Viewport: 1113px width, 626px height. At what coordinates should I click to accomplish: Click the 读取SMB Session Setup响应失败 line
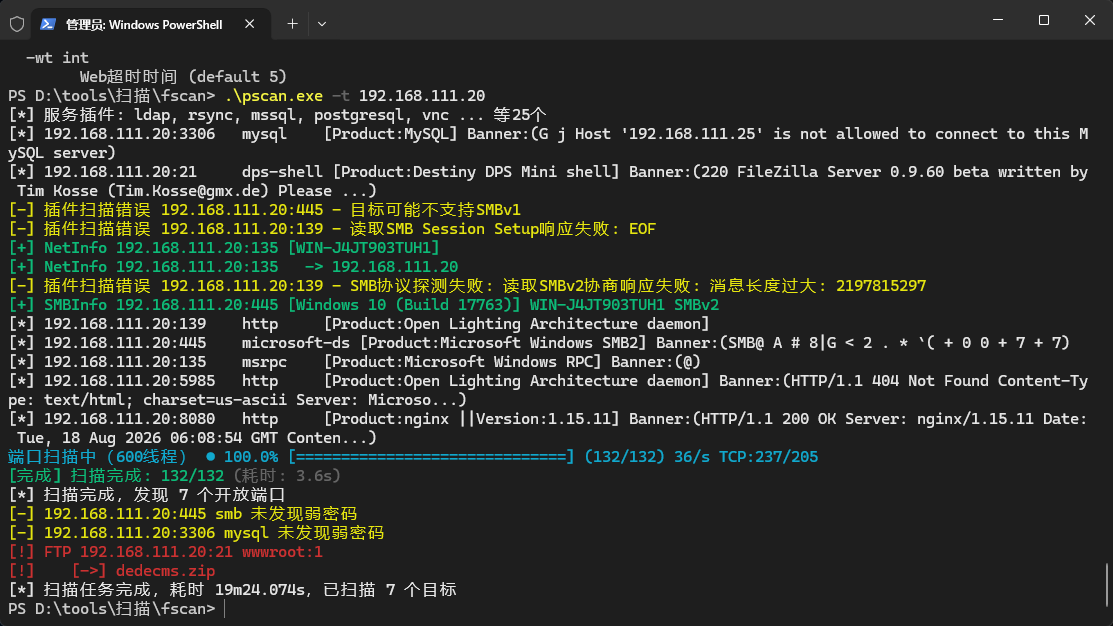click(x=331, y=229)
